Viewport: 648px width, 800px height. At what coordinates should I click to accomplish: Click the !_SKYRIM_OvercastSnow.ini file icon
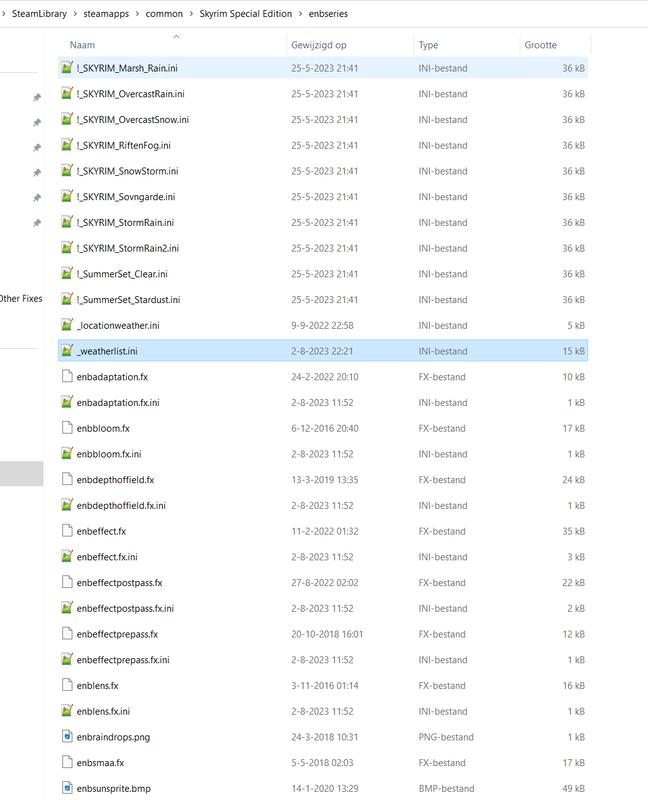[x=67, y=119]
